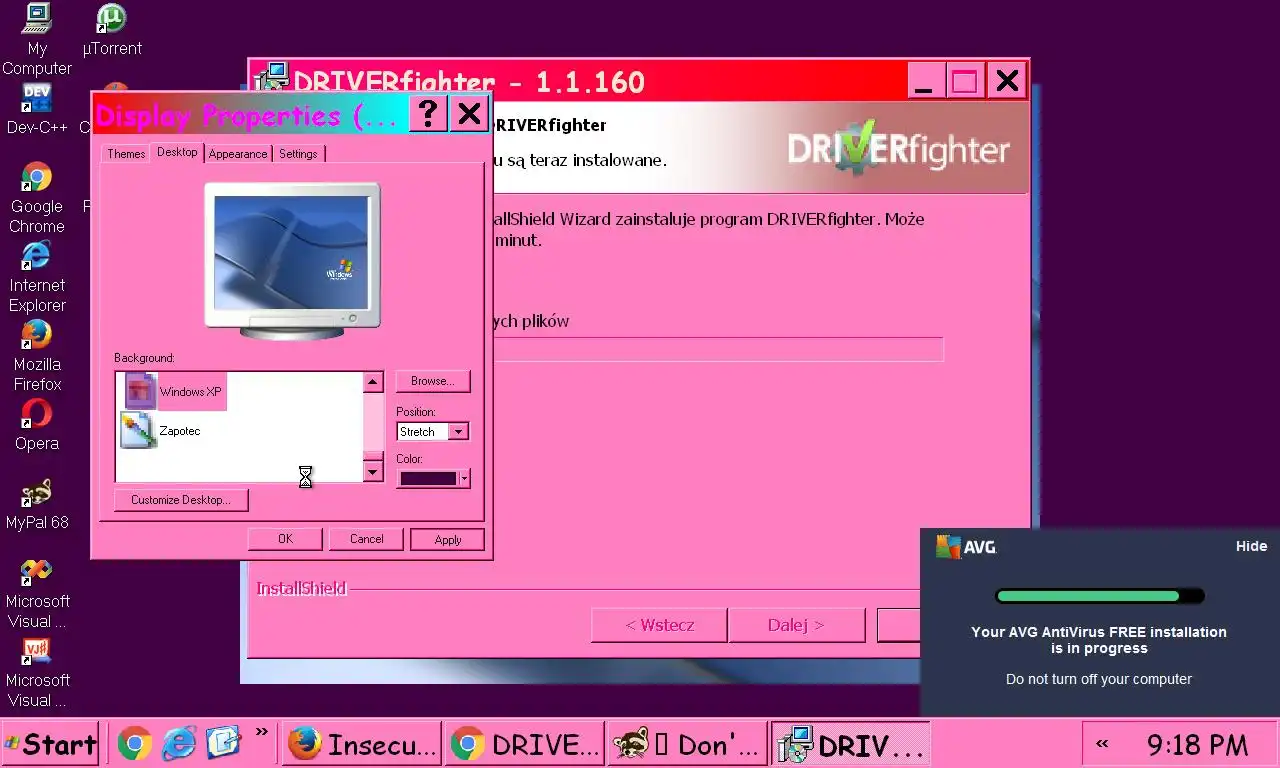The width and height of the screenshot is (1280, 768).
Task: Click the background list scroll-down arrow
Action: point(373,471)
